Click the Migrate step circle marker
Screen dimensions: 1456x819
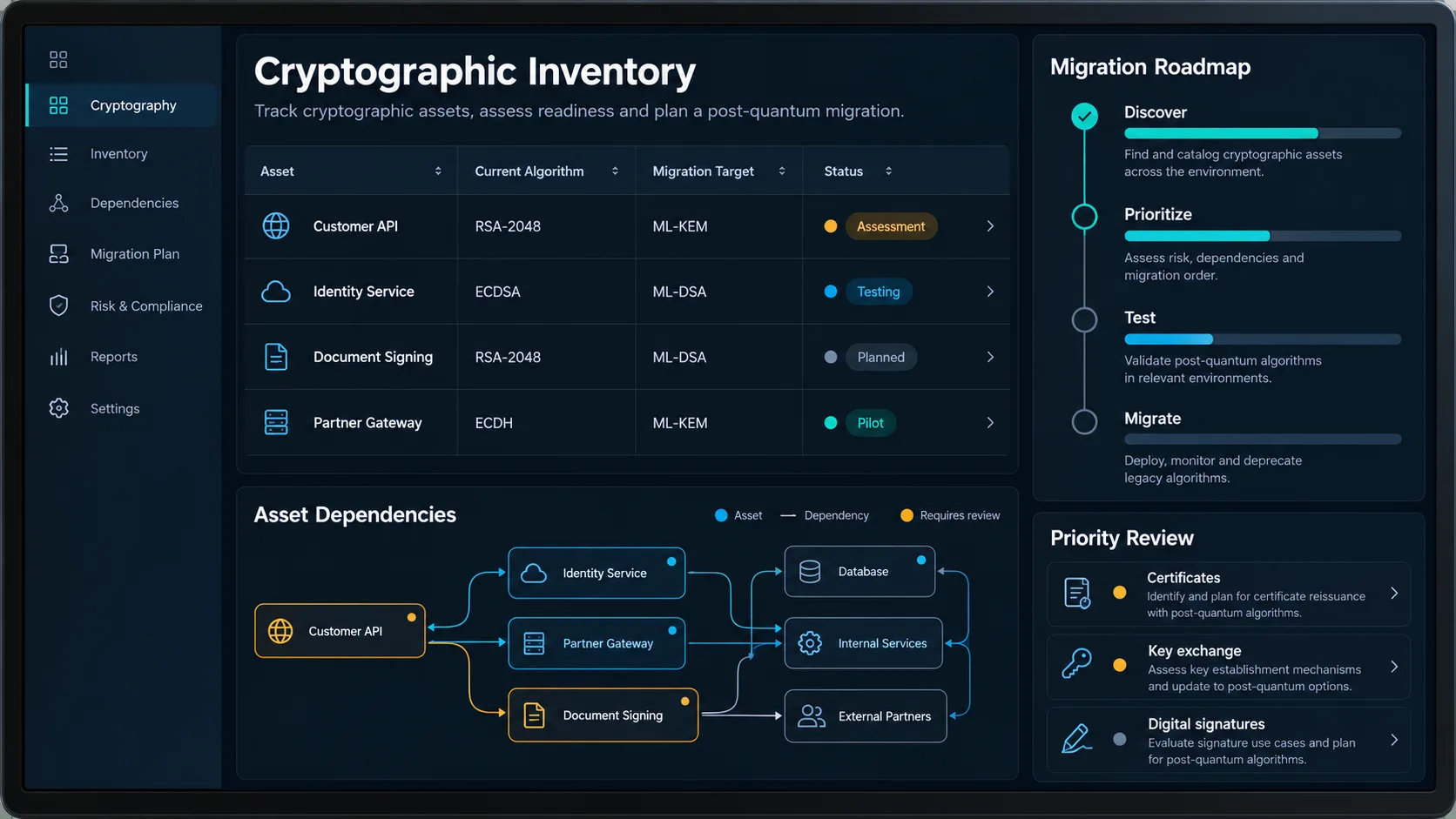click(1084, 421)
